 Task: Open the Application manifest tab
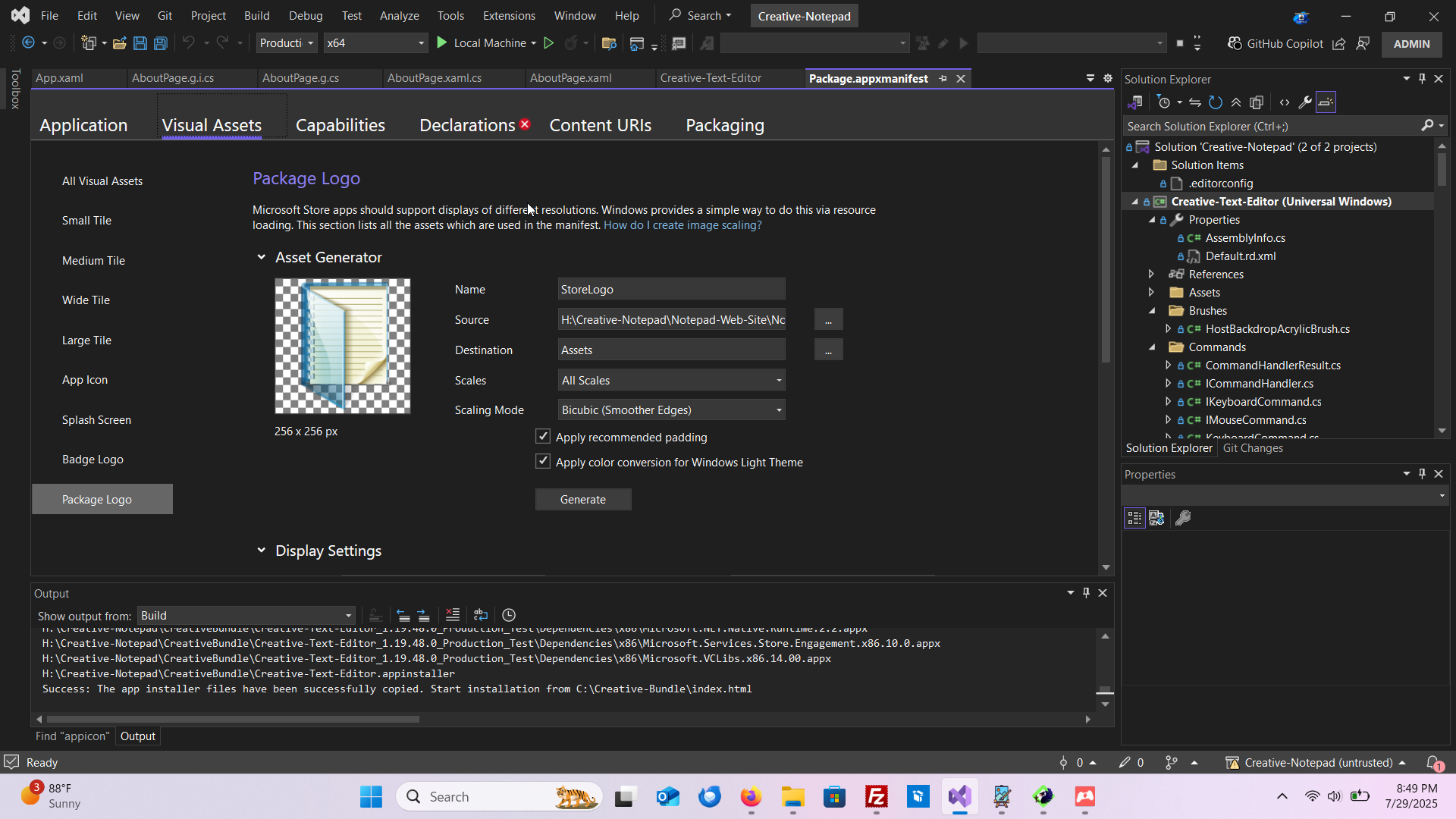point(83,125)
